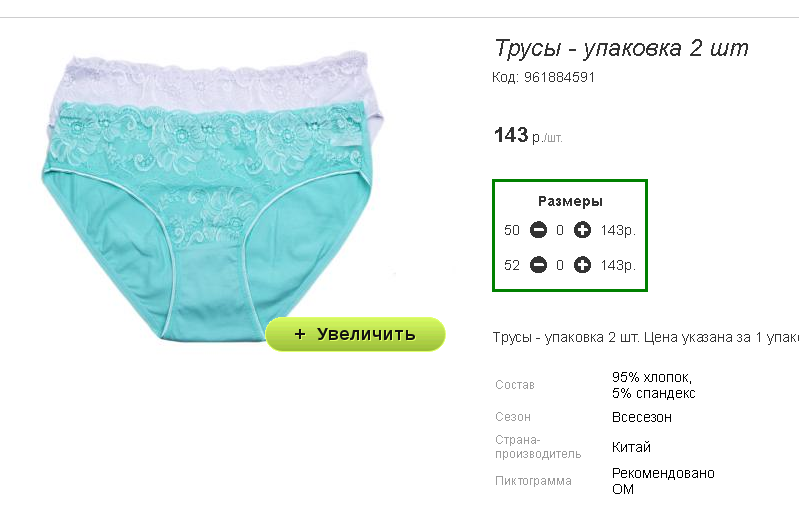
Task: Click the 143 р./шт. price
Action: (528, 136)
